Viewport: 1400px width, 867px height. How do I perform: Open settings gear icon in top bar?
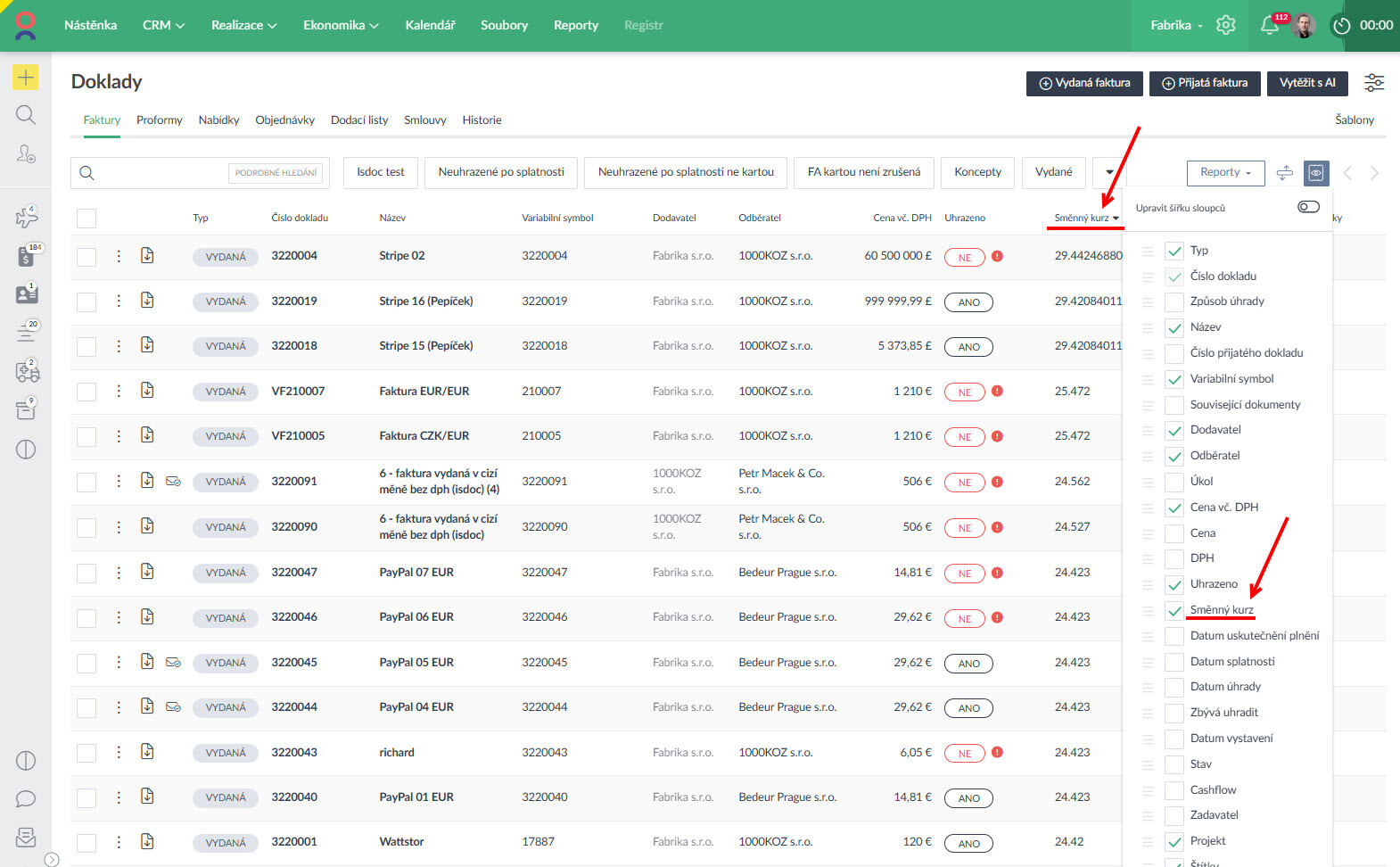click(1226, 25)
